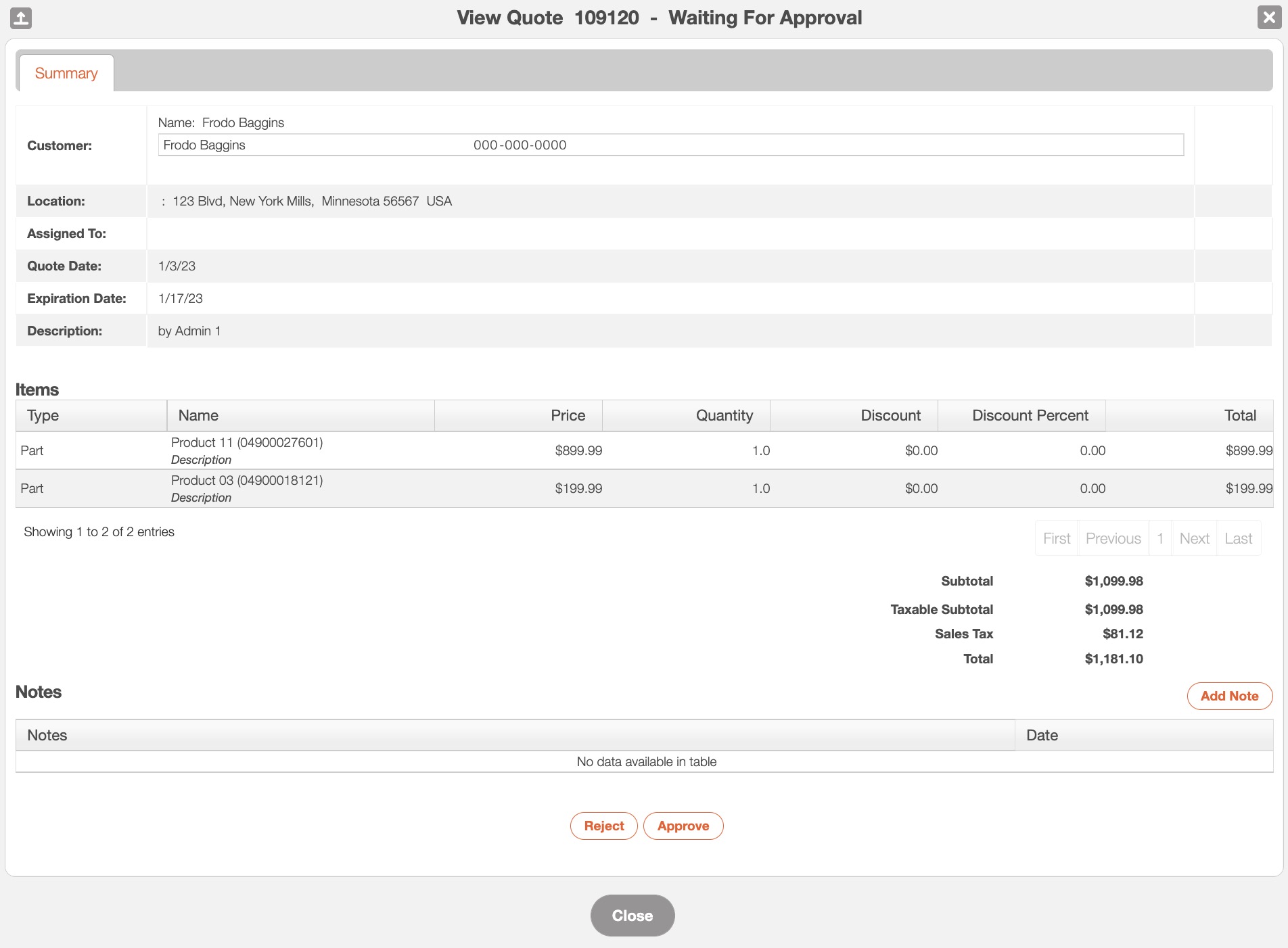Image resolution: width=1288 pixels, height=948 pixels.
Task: Add a note to this quote
Action: 1229,696
